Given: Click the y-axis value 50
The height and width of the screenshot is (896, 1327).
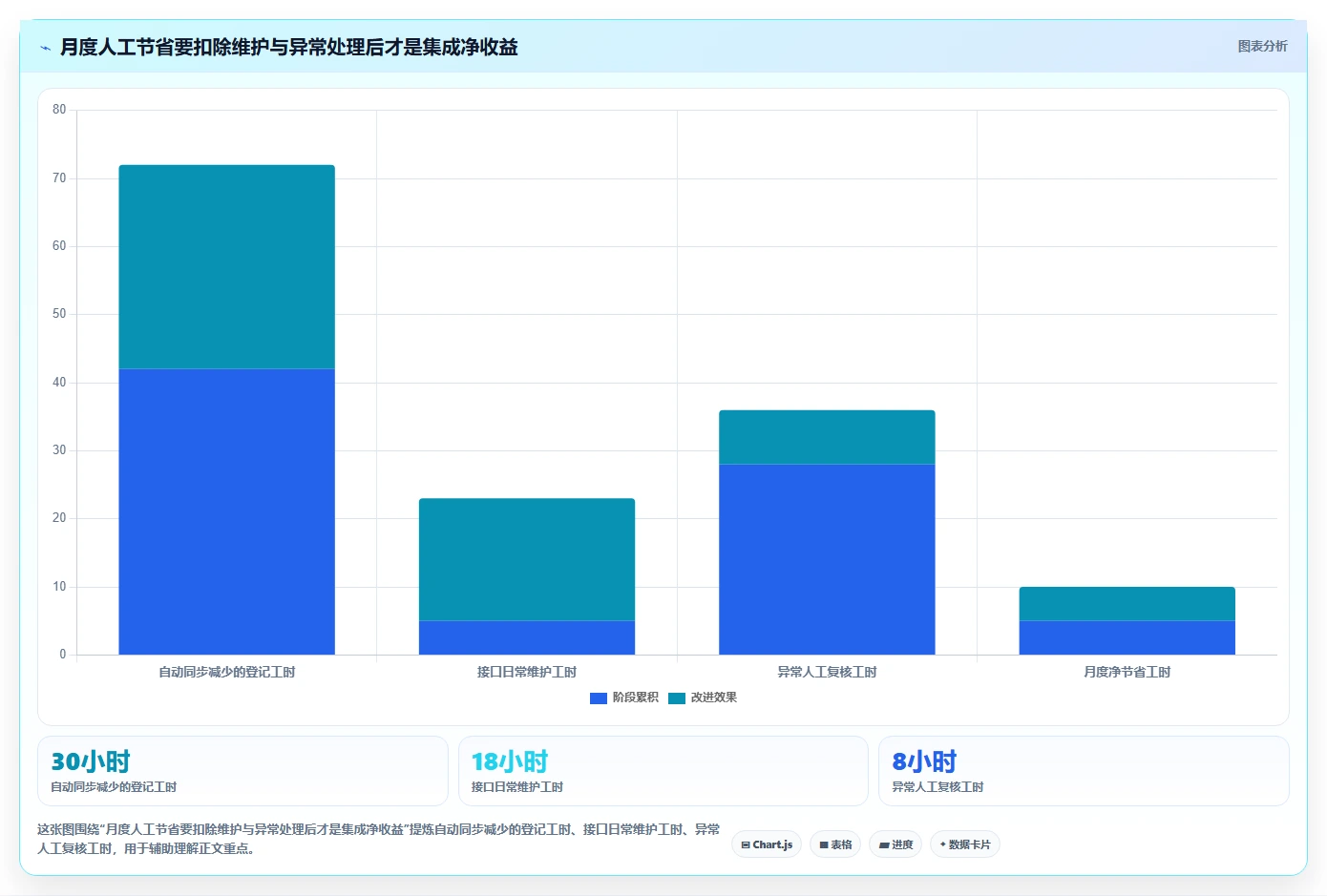Looking at the screenshot, I should [59, 314].
